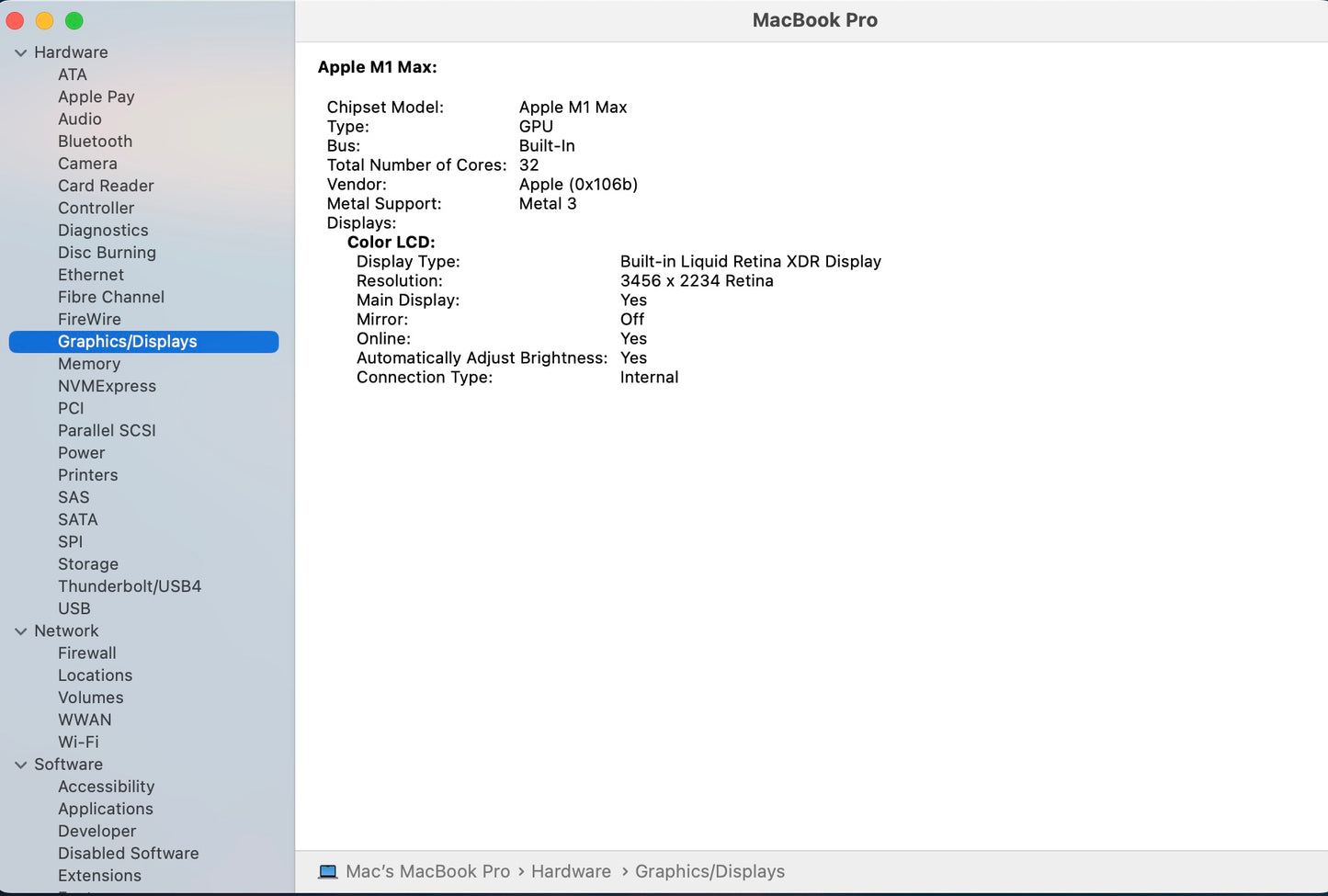Collapse the Software section chevron
The image size is (1328, 896).
point(20,765)
